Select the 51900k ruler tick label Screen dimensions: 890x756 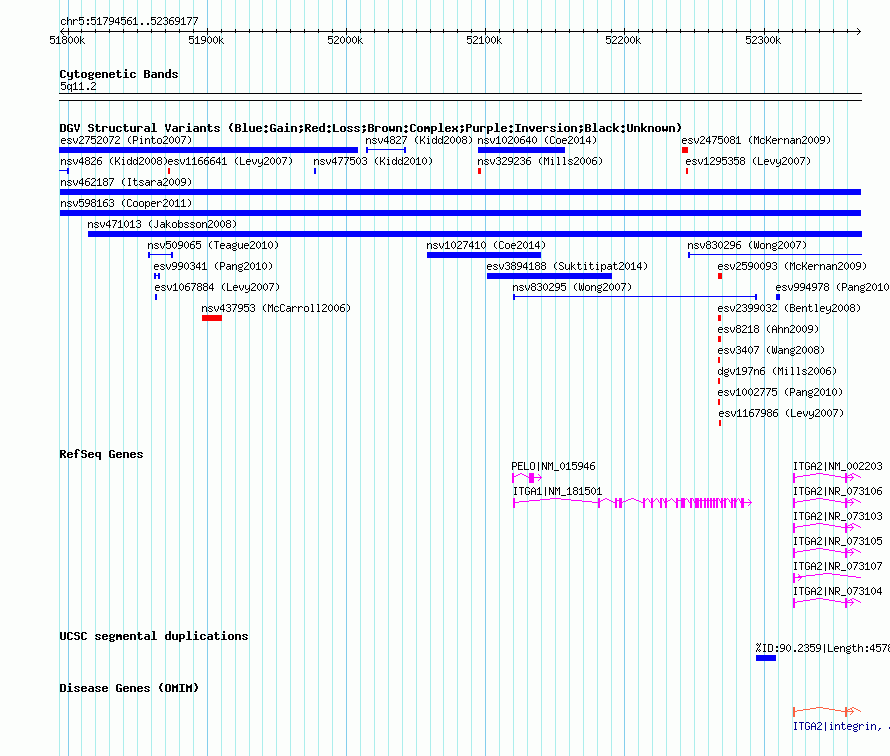[x=206, y=40]
